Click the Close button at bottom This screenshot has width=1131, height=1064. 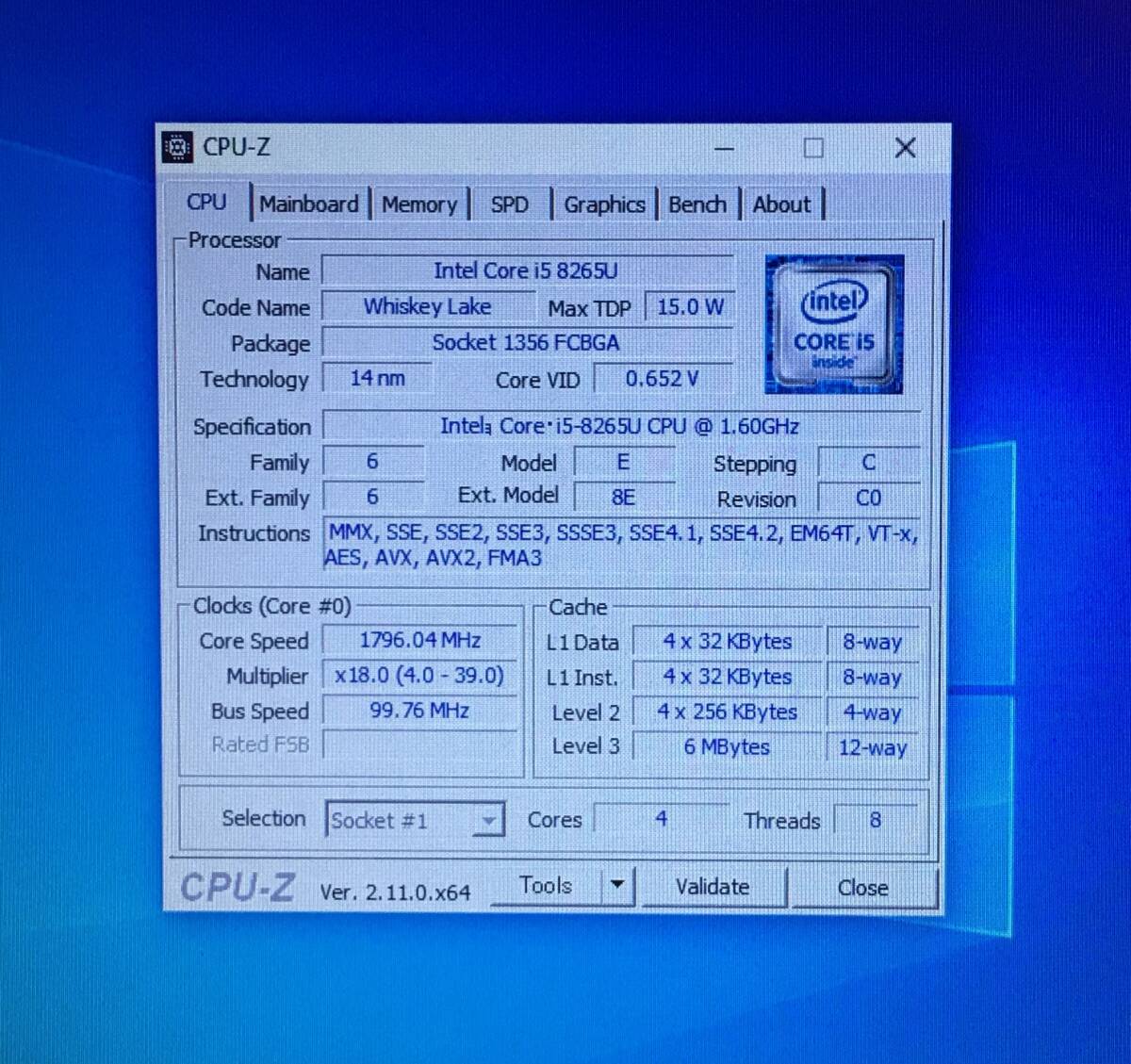coord(862,888)
